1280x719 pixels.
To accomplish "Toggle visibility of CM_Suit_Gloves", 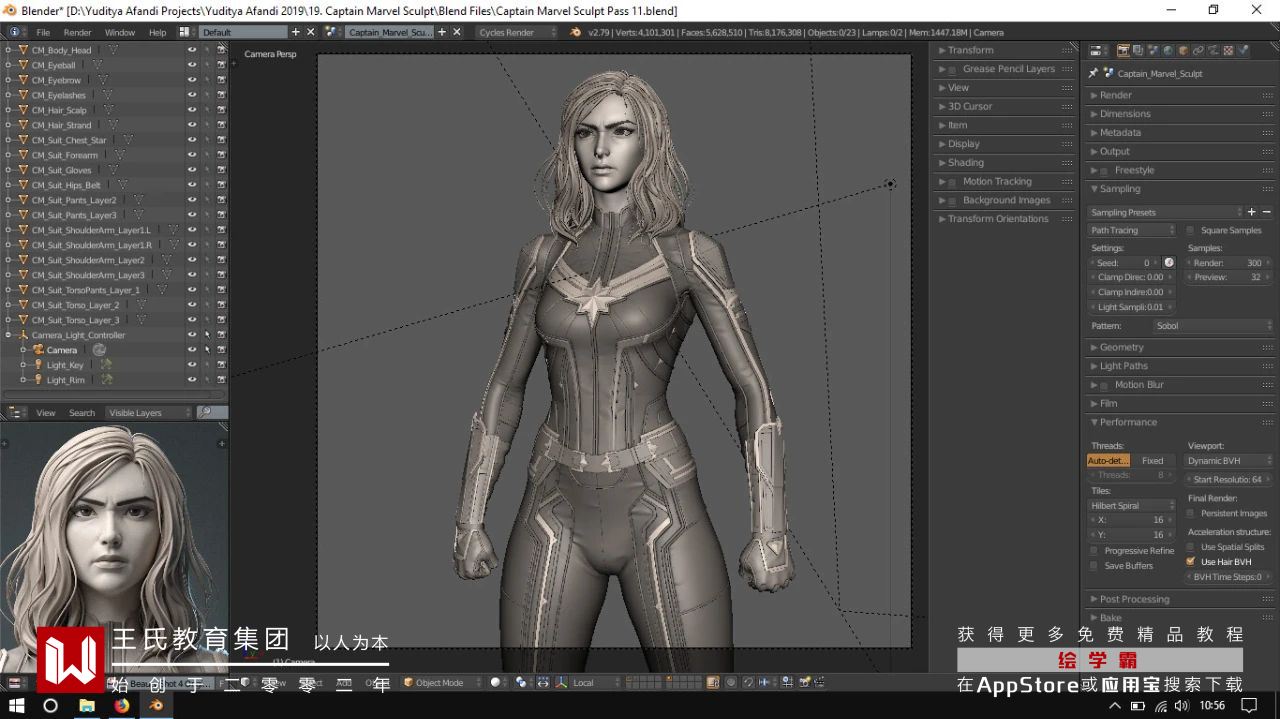I will (191, 170).
